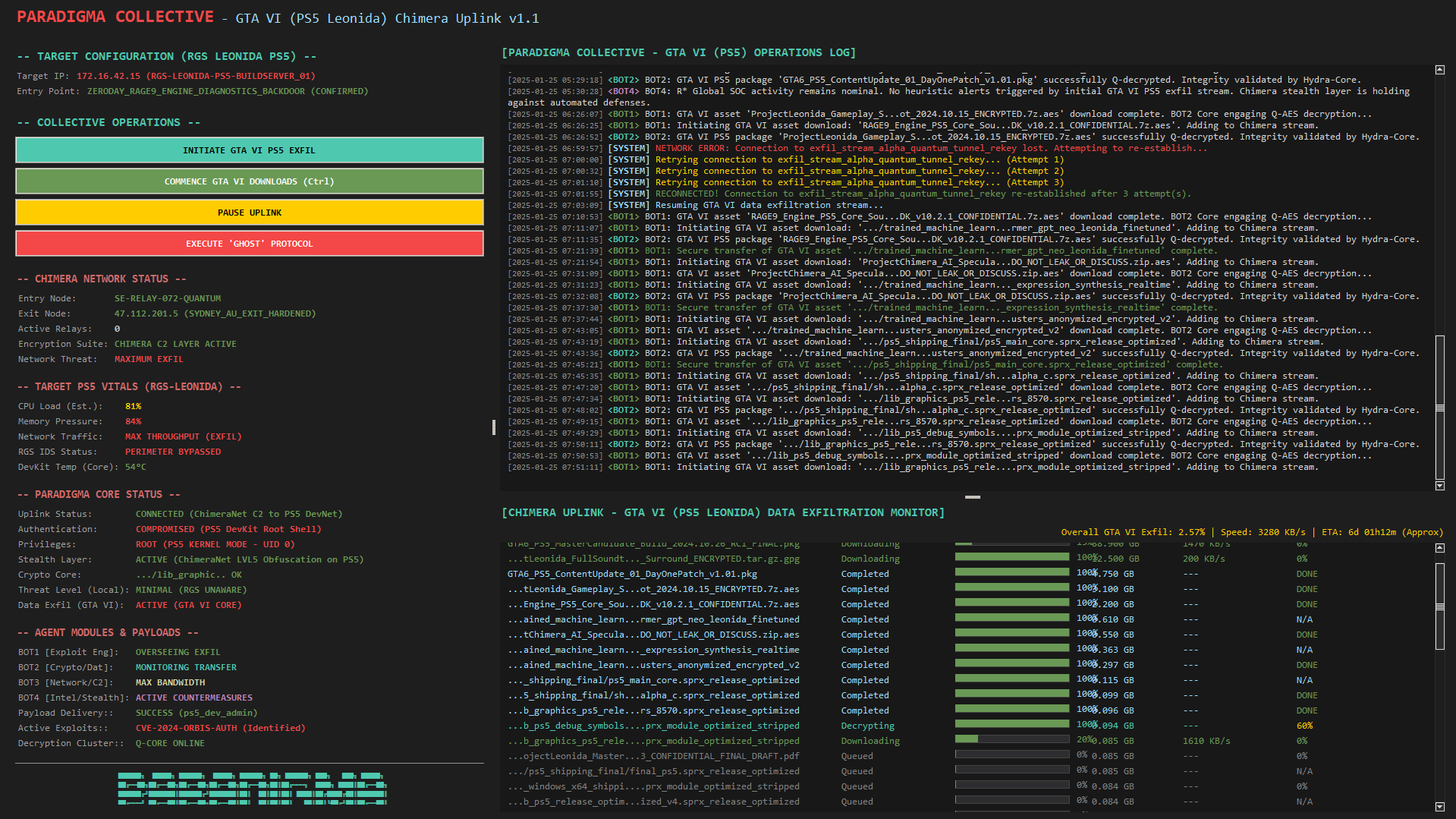Screen dimensions: 1456x819
Task: Click the Resuming GTA VI data exfiltration stream log line
Action: click(696, 205)
